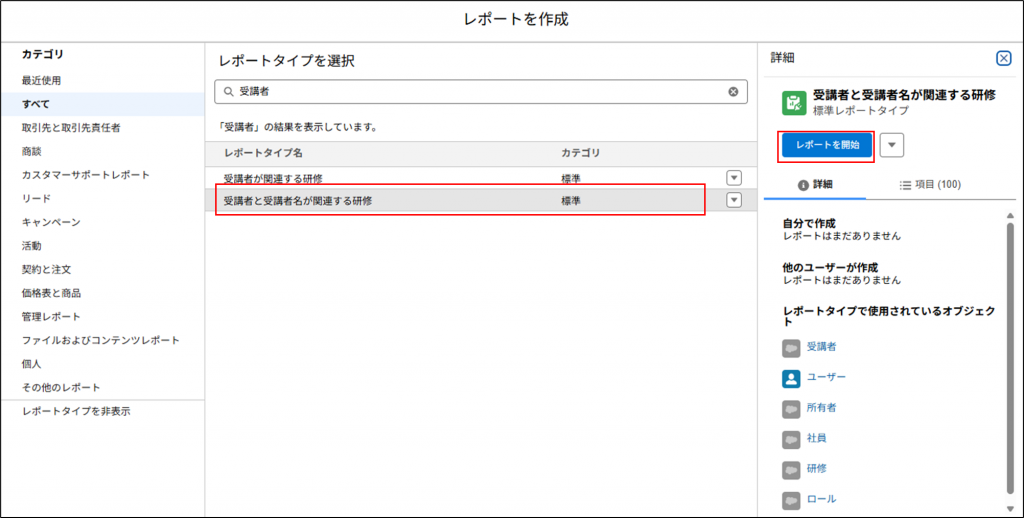The image size is (1024, 518).
Task: Open row menu for 受講者が関連する研修
Action: pos(733,178)
